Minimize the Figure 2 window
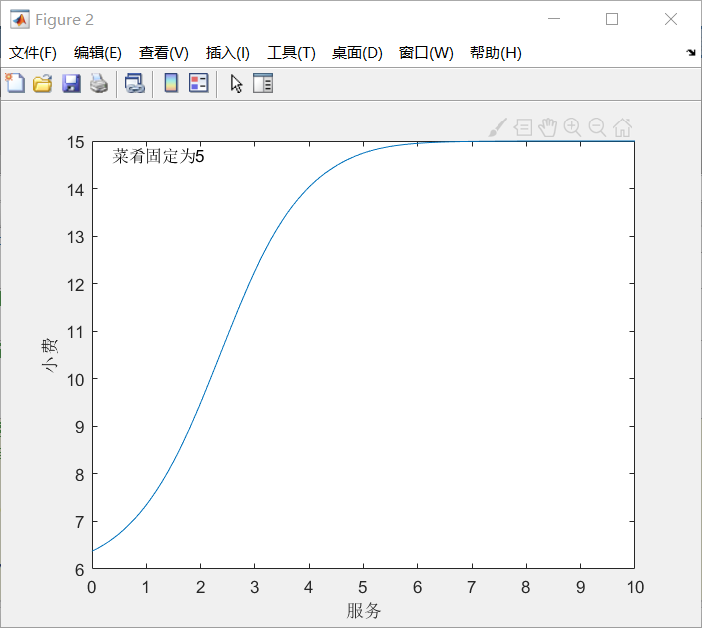Image resolution: width=702 pixels, height=628 pixels. point(554,19)
